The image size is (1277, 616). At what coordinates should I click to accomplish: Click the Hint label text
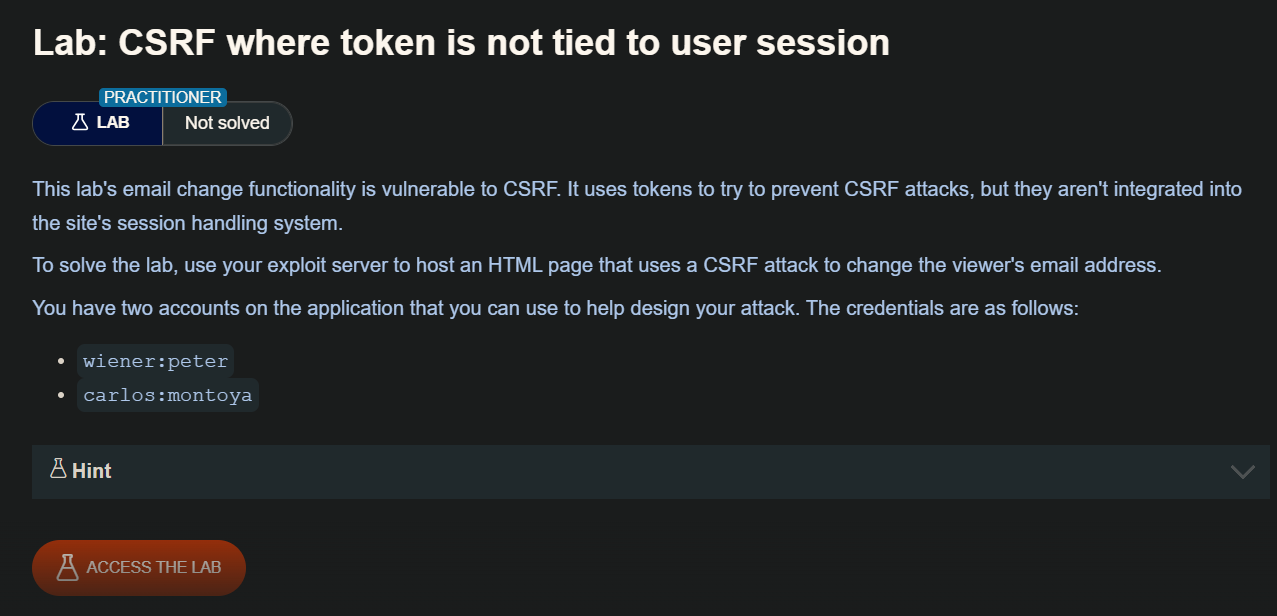pyautogui.click(x=91, y=471)
